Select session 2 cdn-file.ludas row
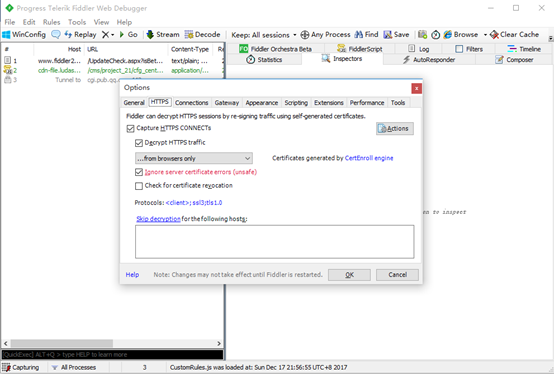 (x=112, y=70)
